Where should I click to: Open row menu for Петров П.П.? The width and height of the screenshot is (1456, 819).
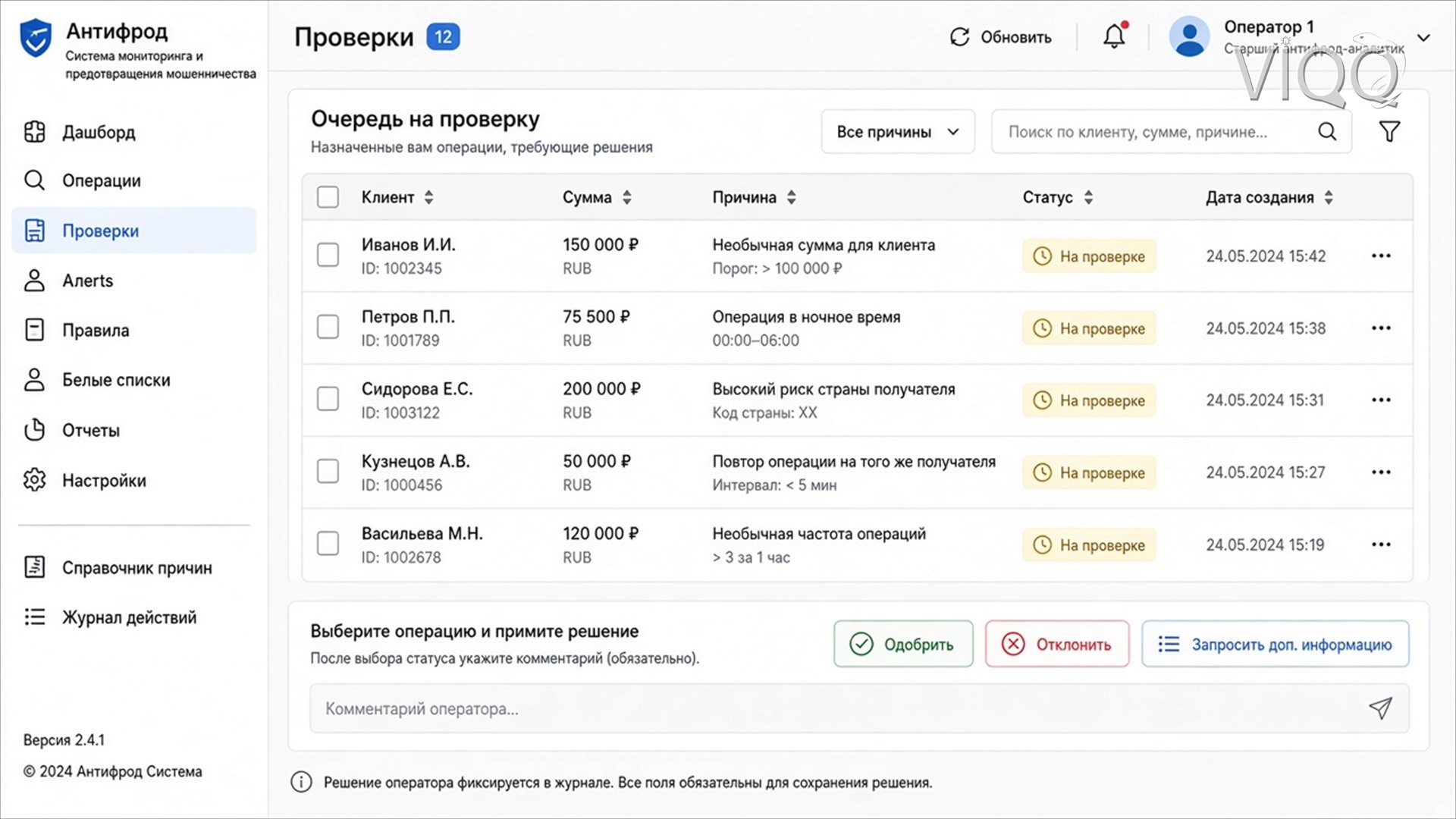(x=1381, y=328)
